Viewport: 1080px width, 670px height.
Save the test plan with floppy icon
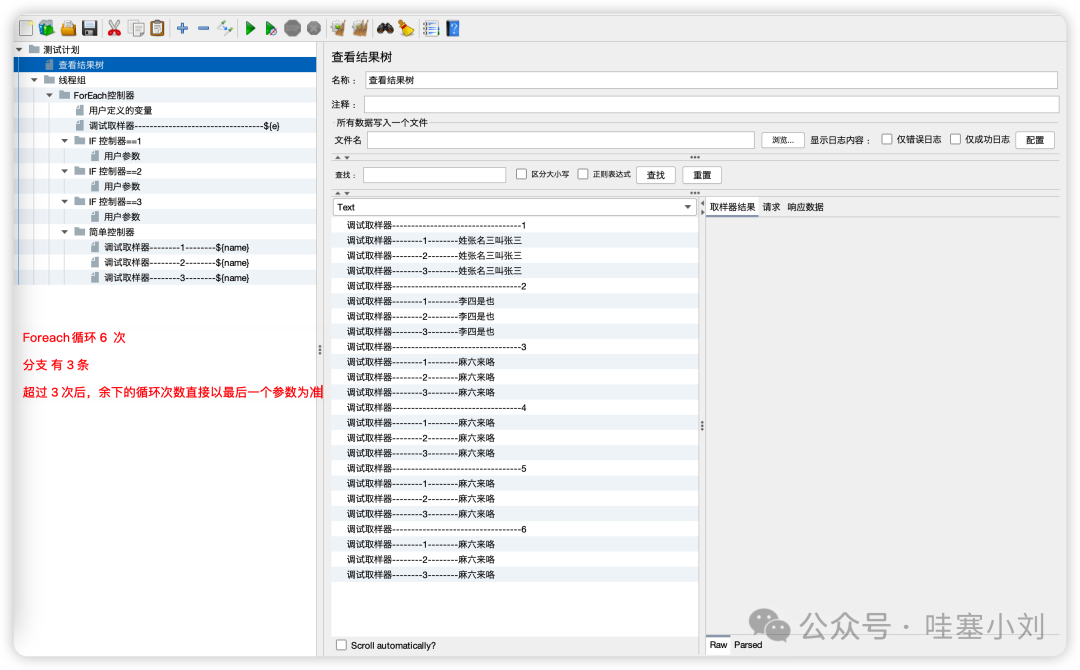90,28
